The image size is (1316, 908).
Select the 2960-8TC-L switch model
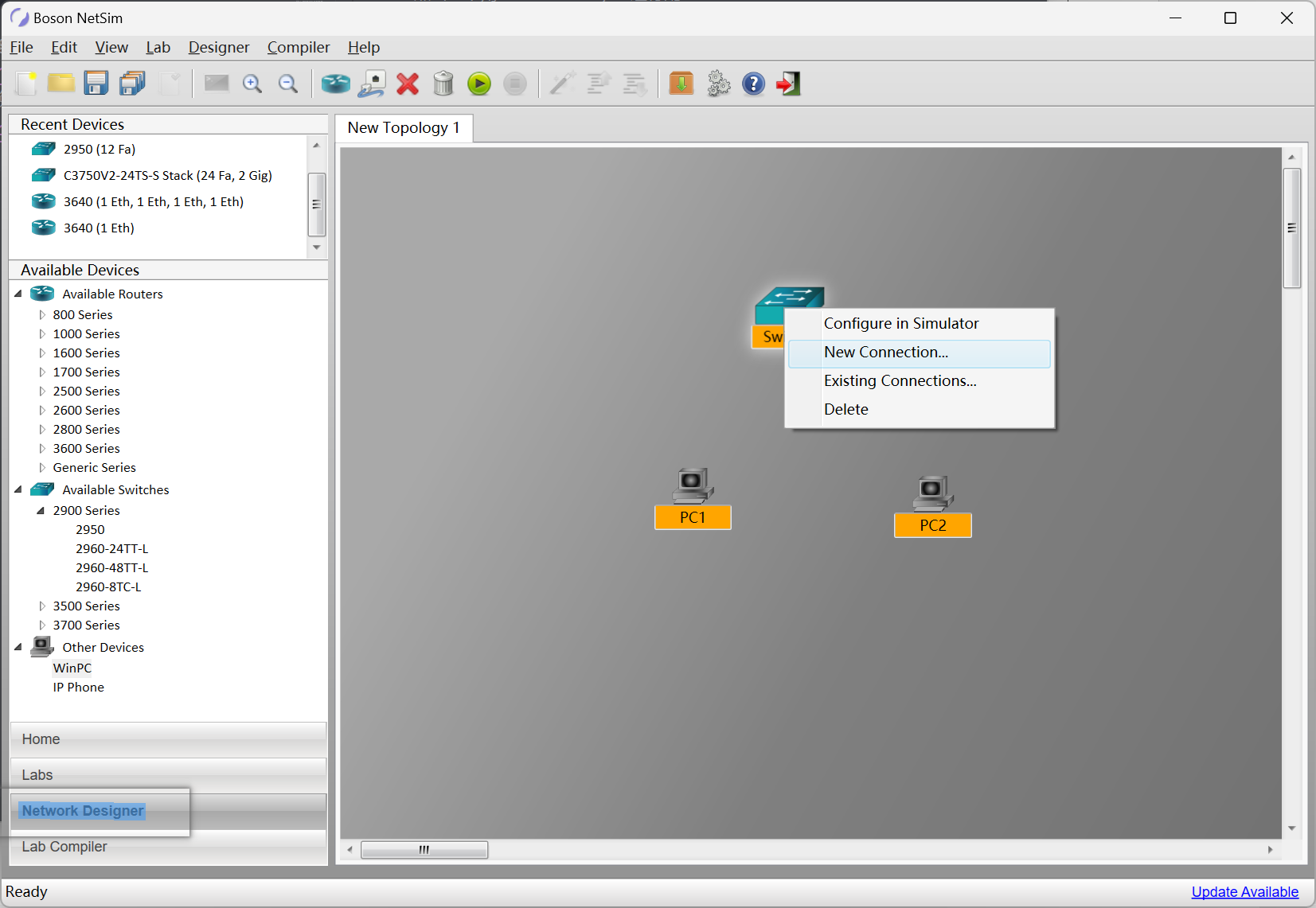tap(108, 587)
